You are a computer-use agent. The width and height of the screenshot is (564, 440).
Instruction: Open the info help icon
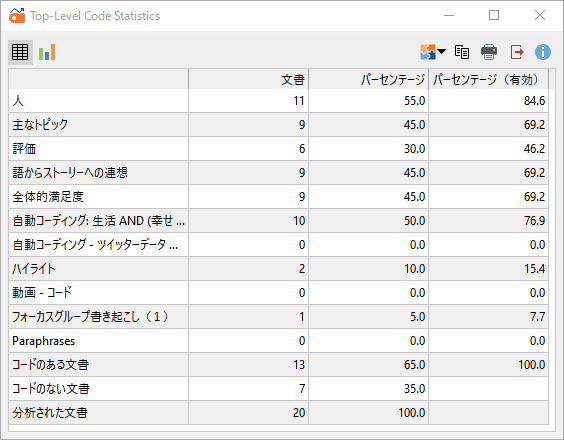tap(543, 52)
